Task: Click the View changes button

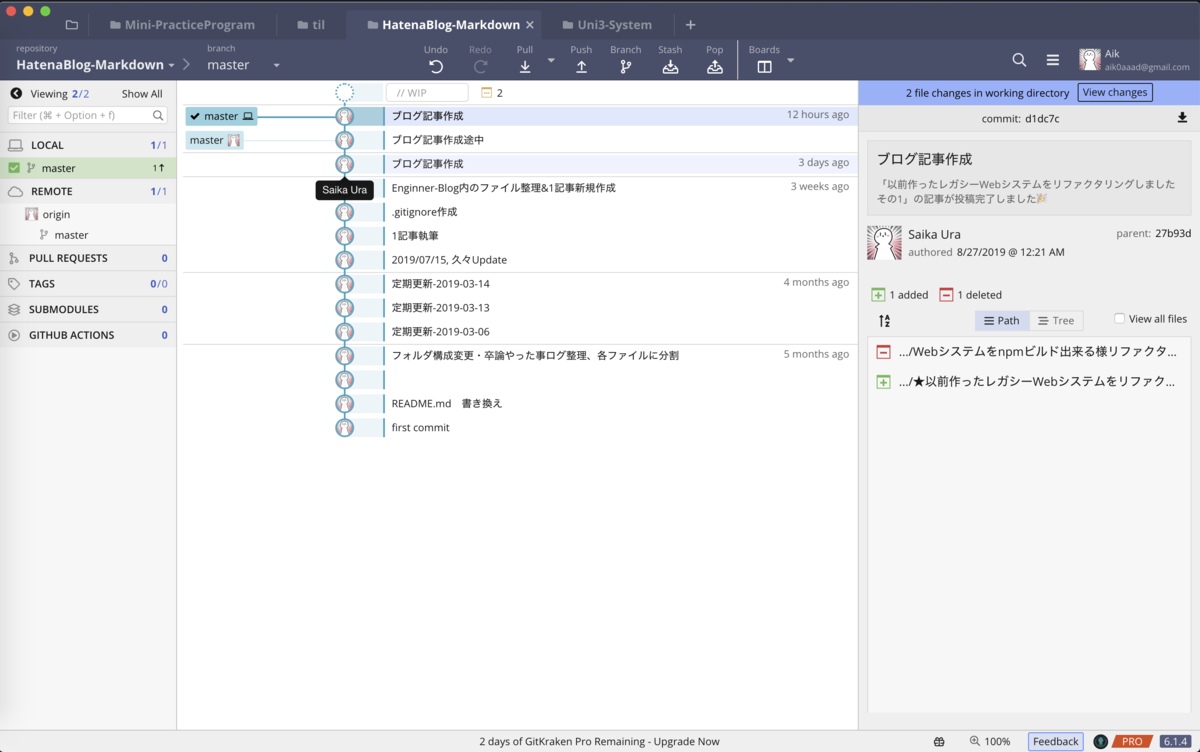Action: 1115,91
